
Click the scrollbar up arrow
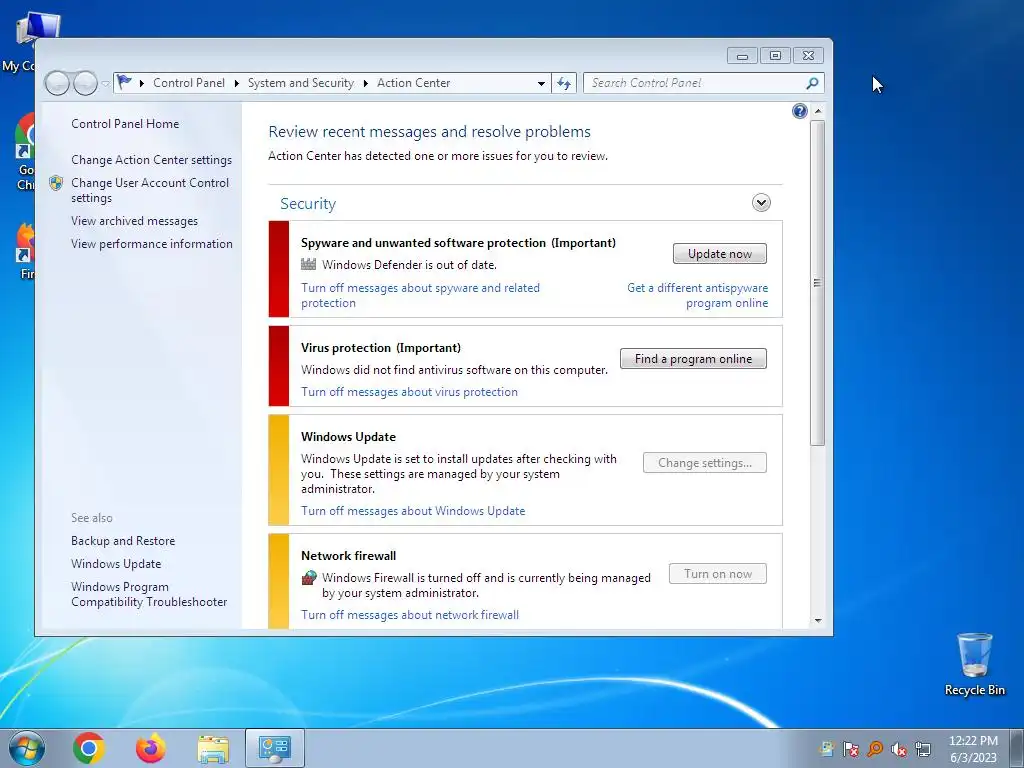(818, 111)
